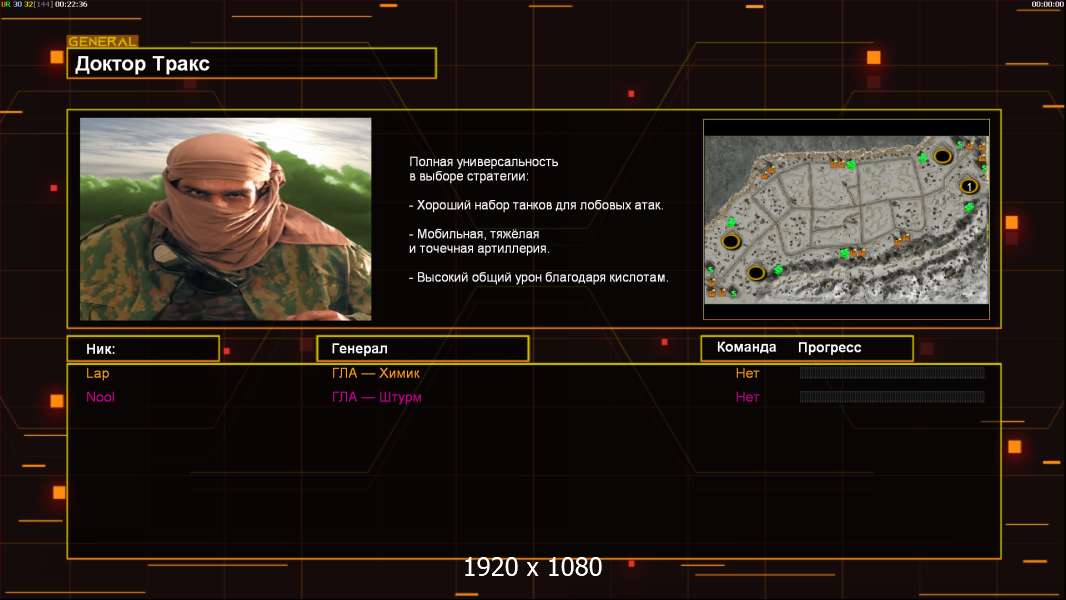The image size is (1066, 600).
Task: Click the Прогресс column label
Action: (x=829, y=348)
